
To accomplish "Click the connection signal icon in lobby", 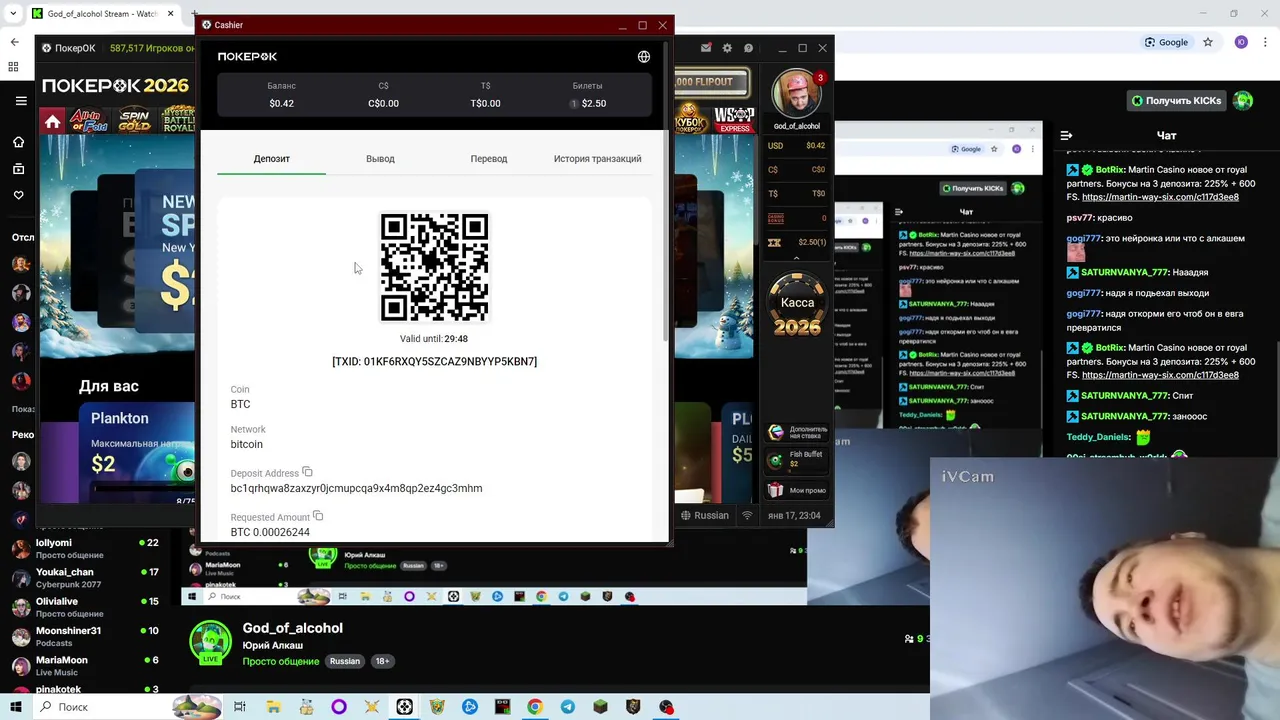I will coord(747,516).
